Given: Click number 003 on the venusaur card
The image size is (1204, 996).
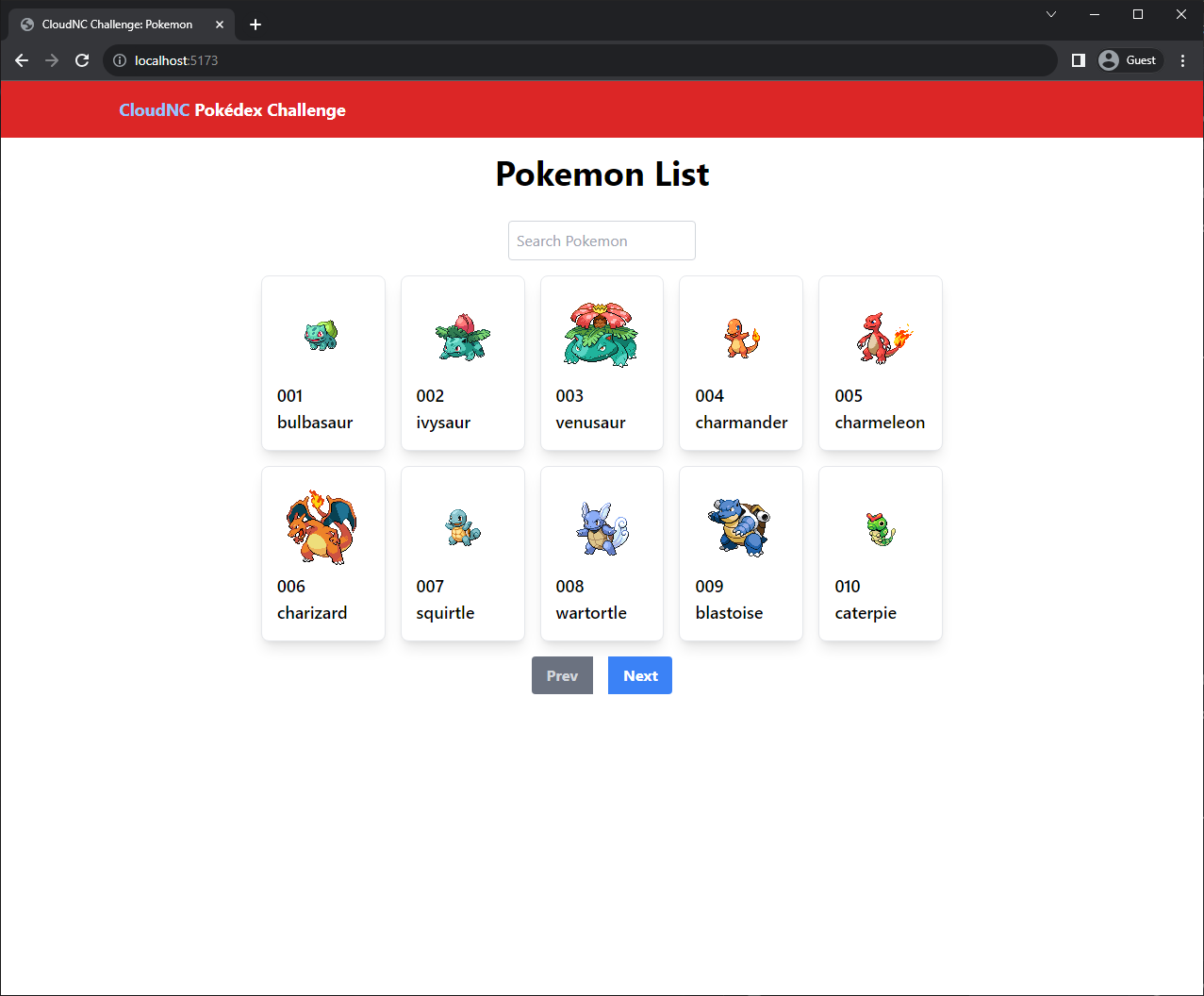Looking at the screenshot, I should [569, 396].
